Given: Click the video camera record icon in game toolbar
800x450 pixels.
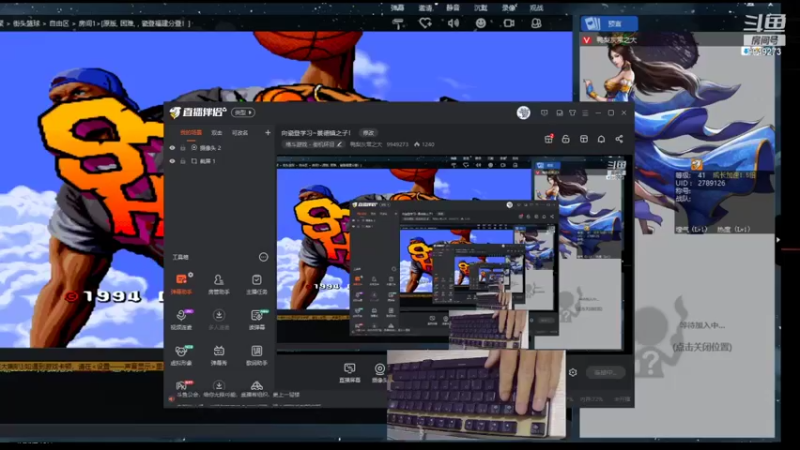Looking at the screenshot, I should pos(509,23).
